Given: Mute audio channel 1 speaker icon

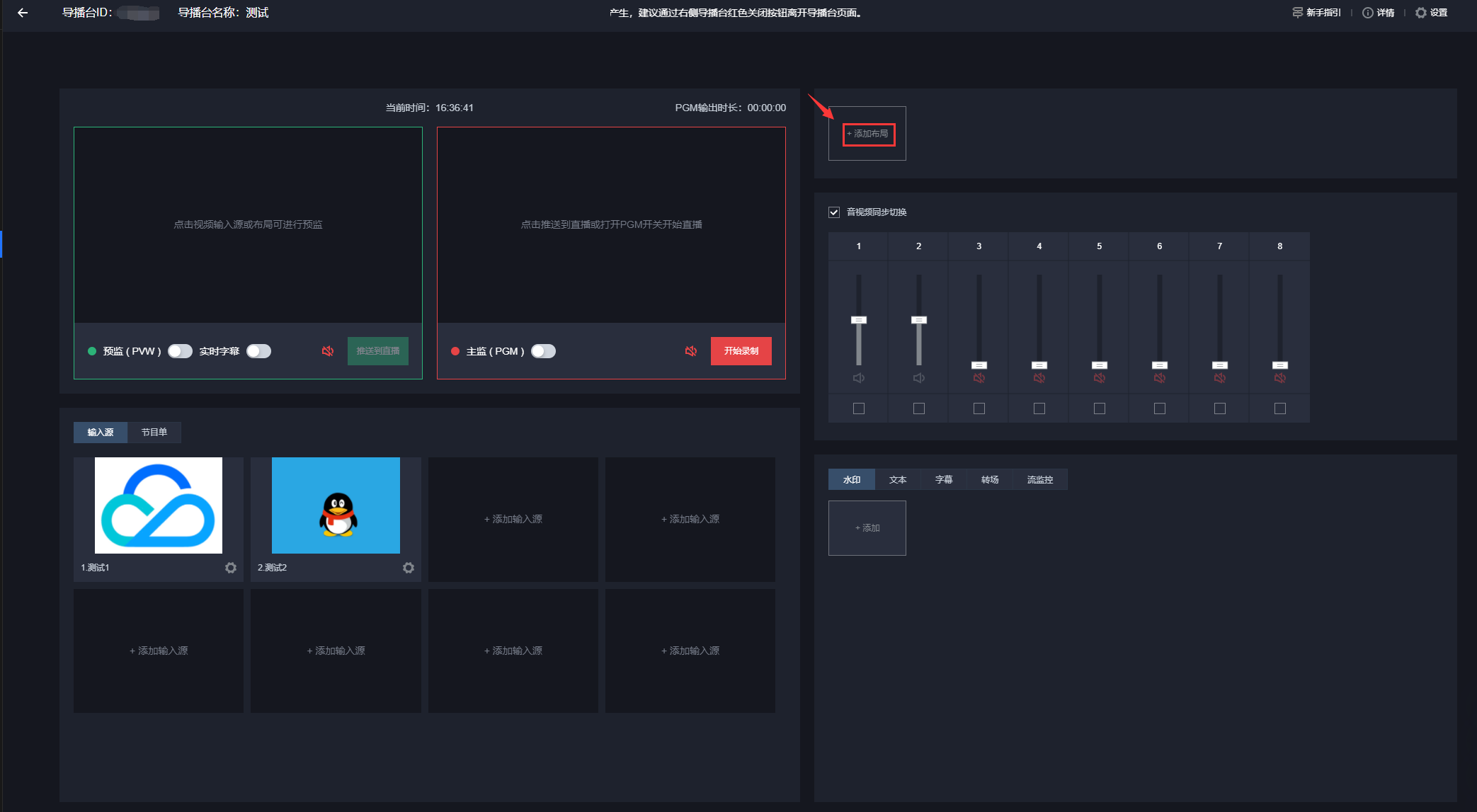Looking at the screenshot, I should 859,378.
